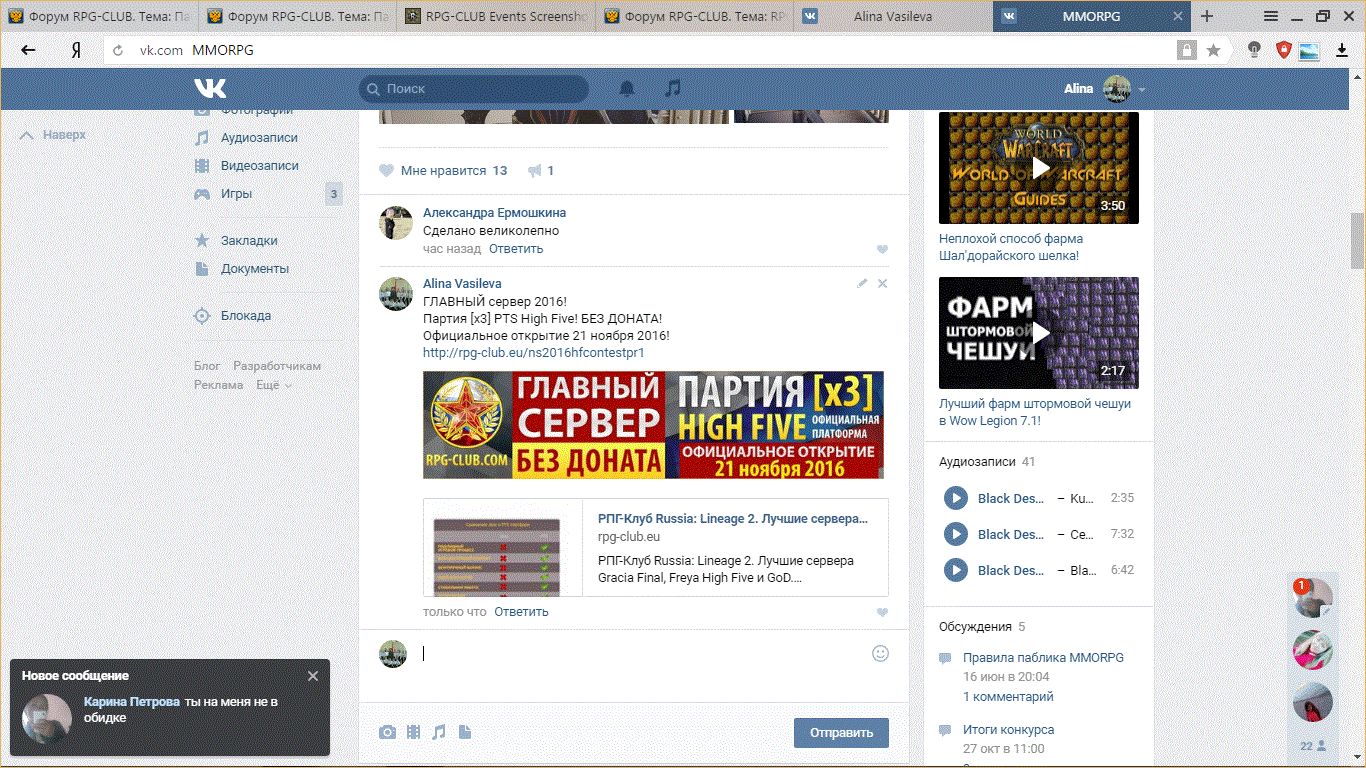Image resolution: width=1366 pixels, height=768 pixels.
Task: Open Закладки in the left sidebar
Action: click(x=249, y=241)
